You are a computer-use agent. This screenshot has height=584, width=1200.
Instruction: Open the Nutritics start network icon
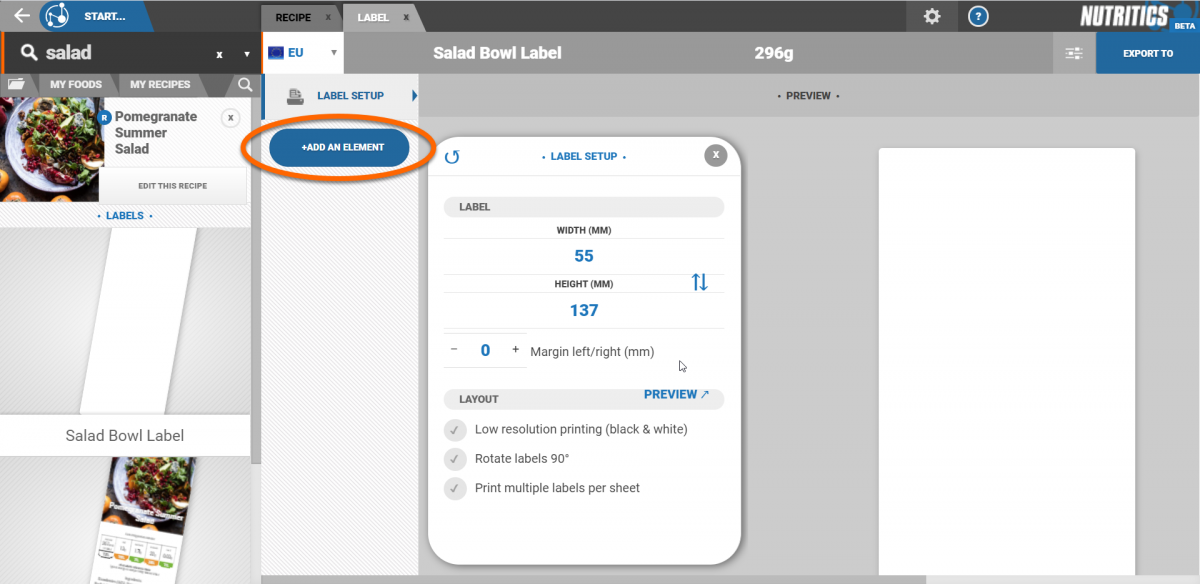coord(58,16)
